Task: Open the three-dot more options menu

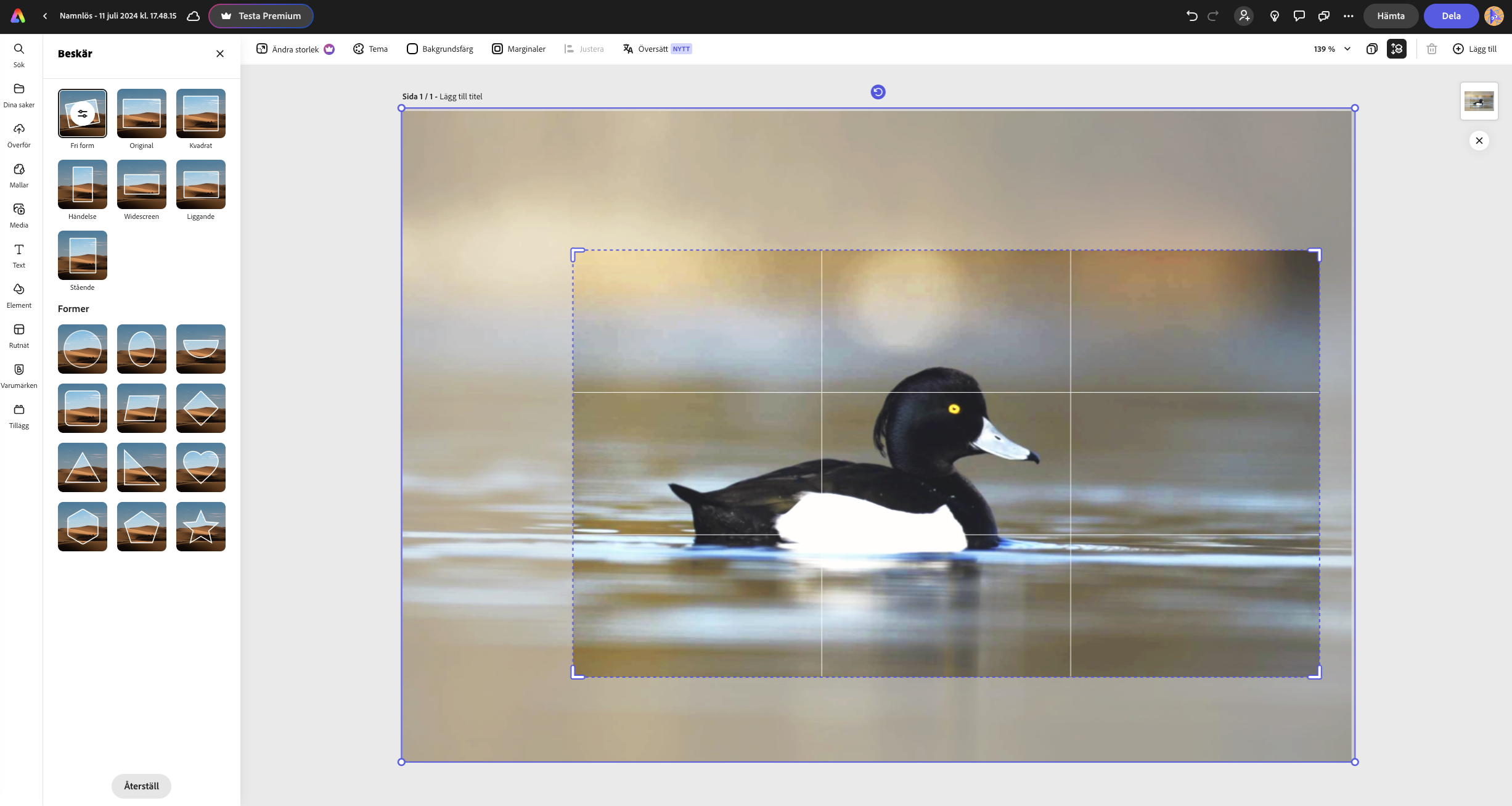Action: tap(1348, 16)
